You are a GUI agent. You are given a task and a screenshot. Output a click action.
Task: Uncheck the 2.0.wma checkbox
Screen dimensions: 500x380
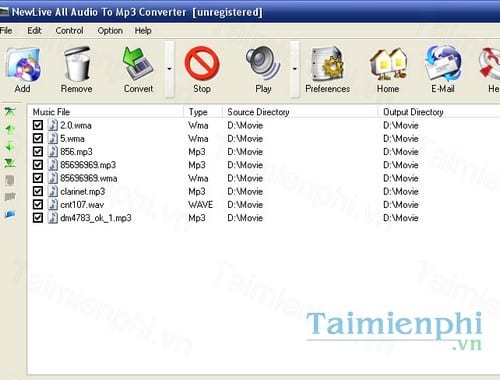38,125
